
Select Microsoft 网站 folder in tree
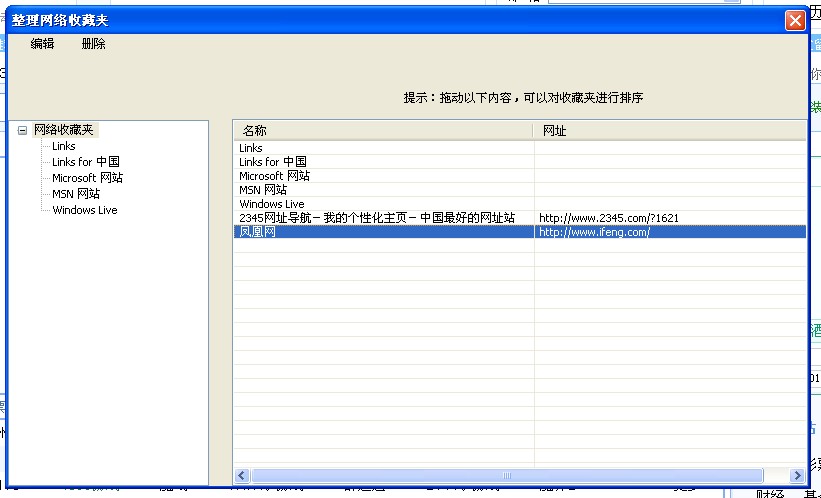tap(87, 178)
